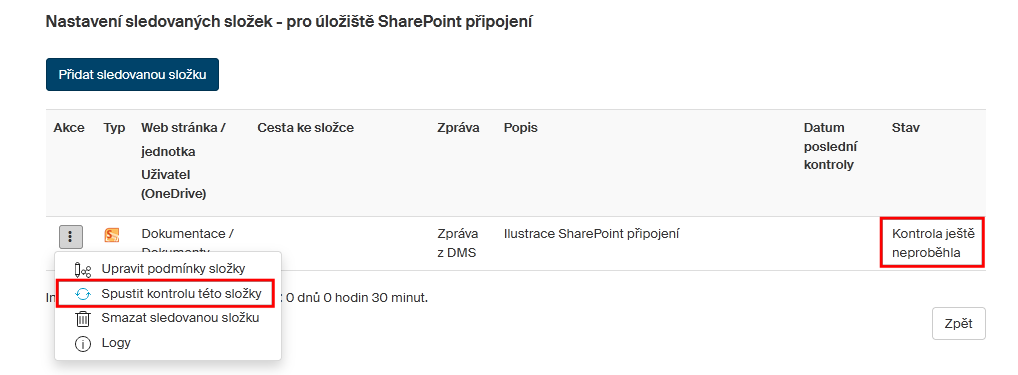Click the Kontrola ještě neproběhla status cell
This screenshot has width=1018, height=375.
tap(933, 243)
